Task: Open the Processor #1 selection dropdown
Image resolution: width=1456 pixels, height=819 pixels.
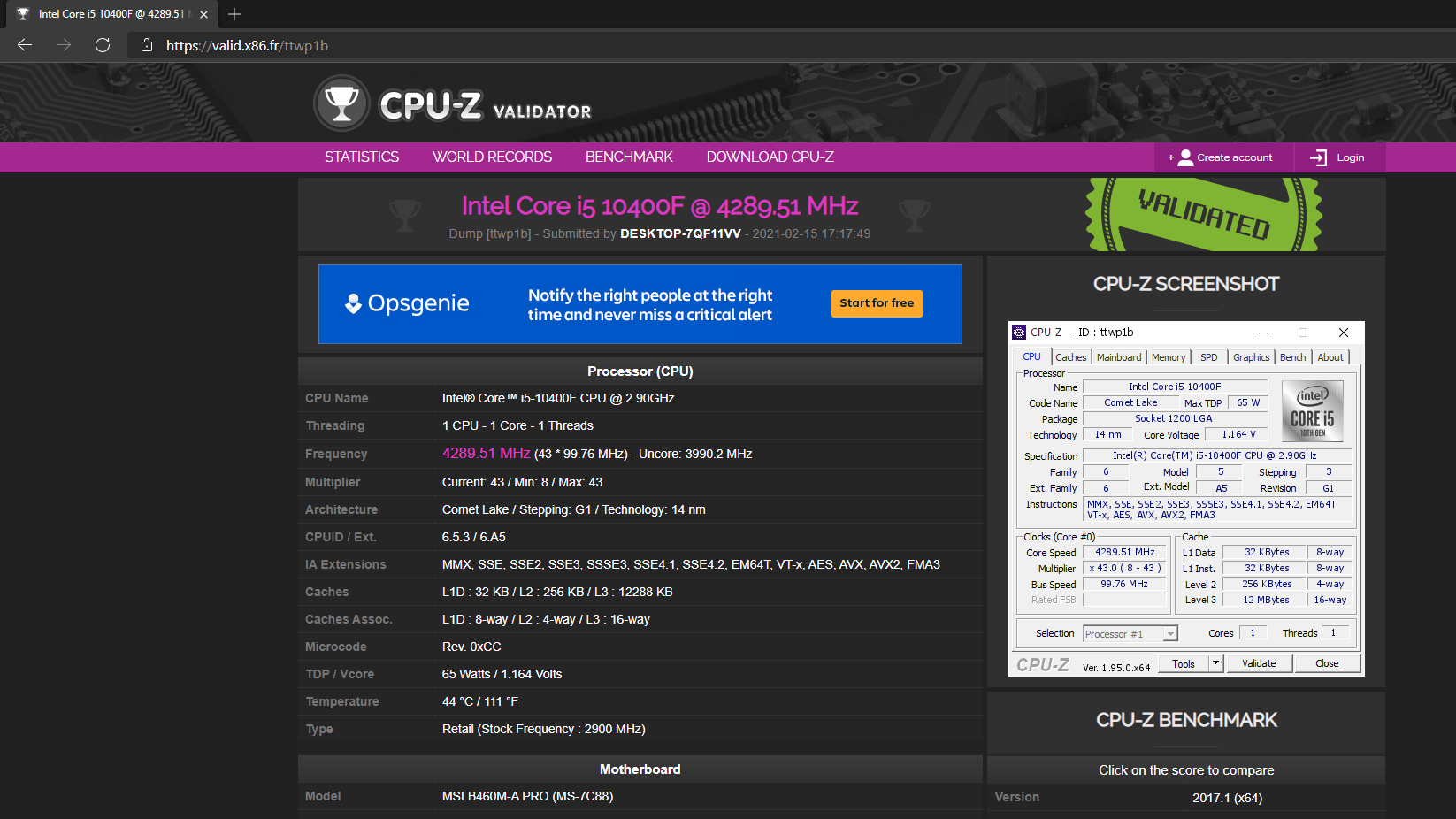Action: coord(1130,634)
